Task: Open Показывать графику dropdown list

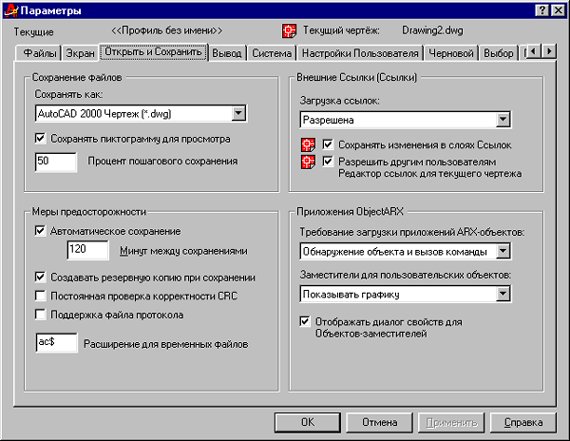Action: click(x=503, y=294)
